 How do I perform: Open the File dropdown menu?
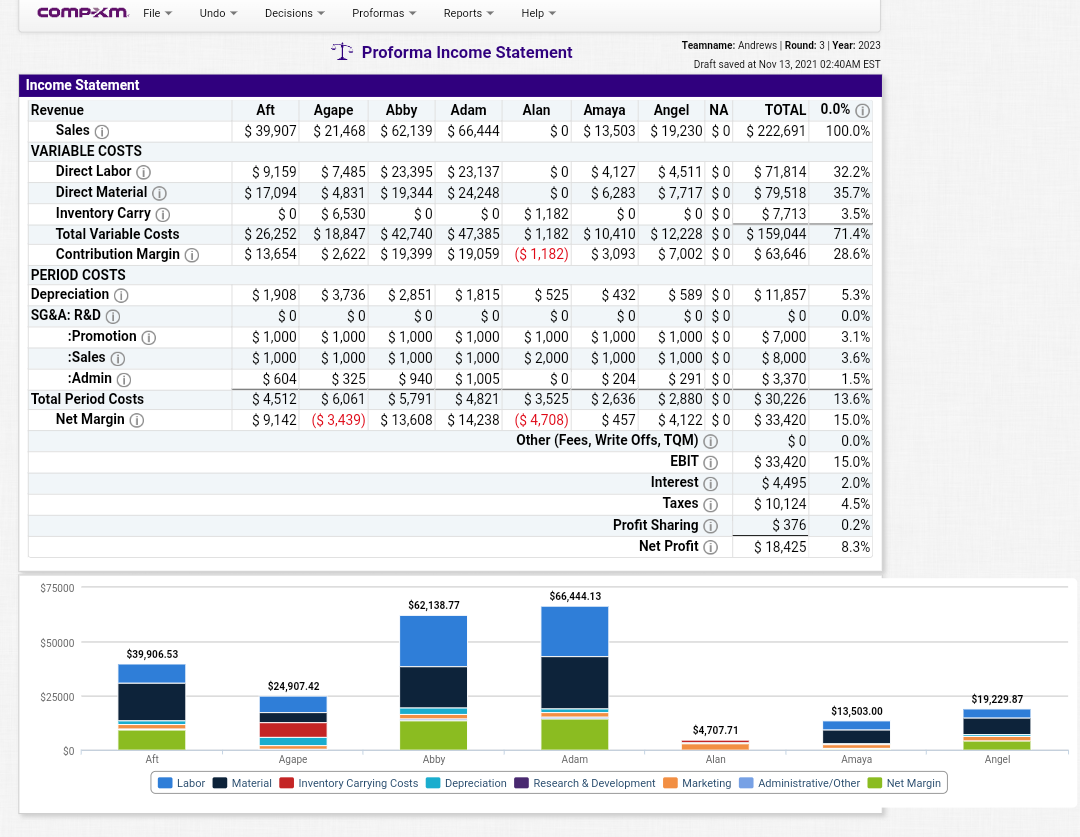[x=157, y=13]
